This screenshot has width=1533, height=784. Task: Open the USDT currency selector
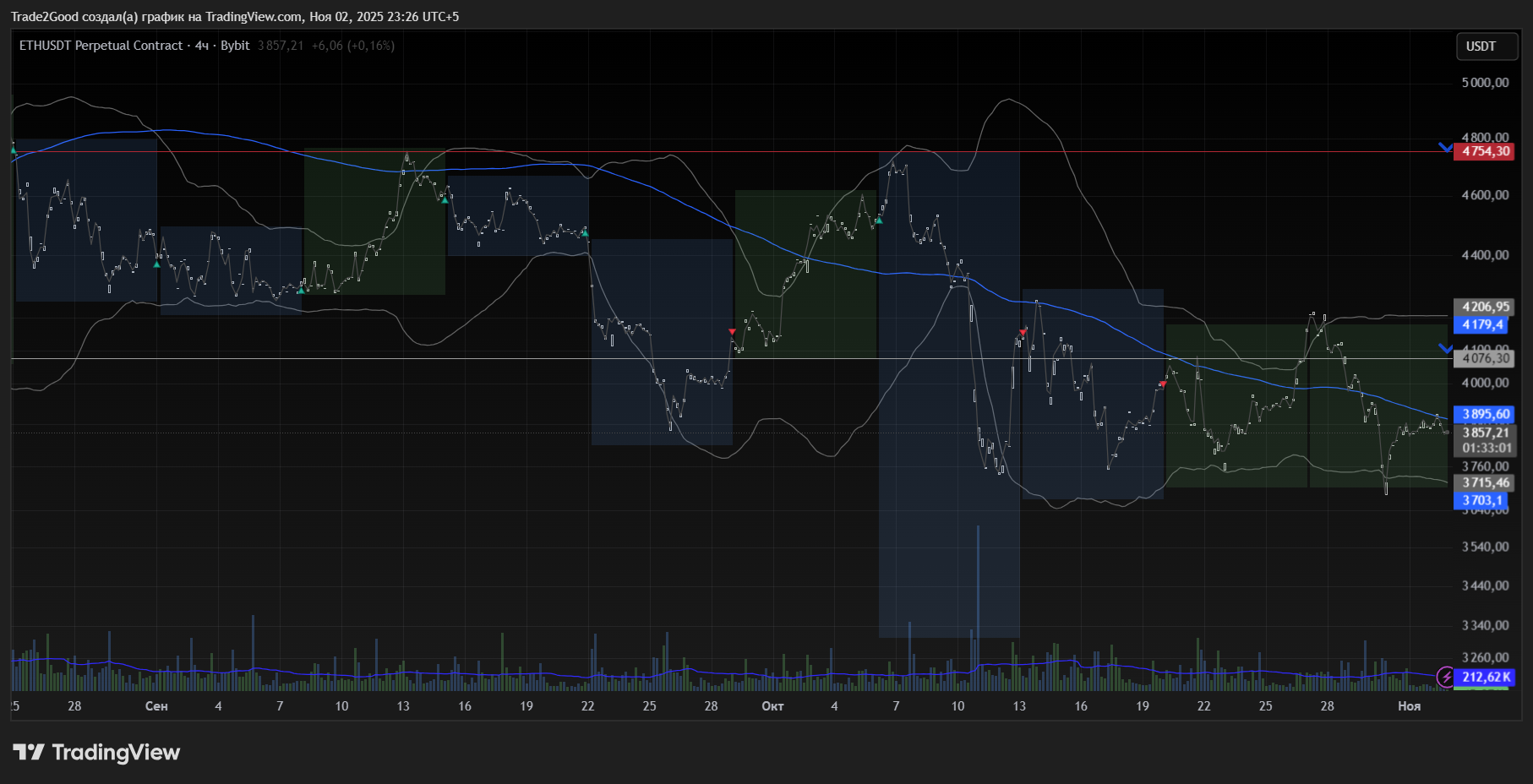1481,46
